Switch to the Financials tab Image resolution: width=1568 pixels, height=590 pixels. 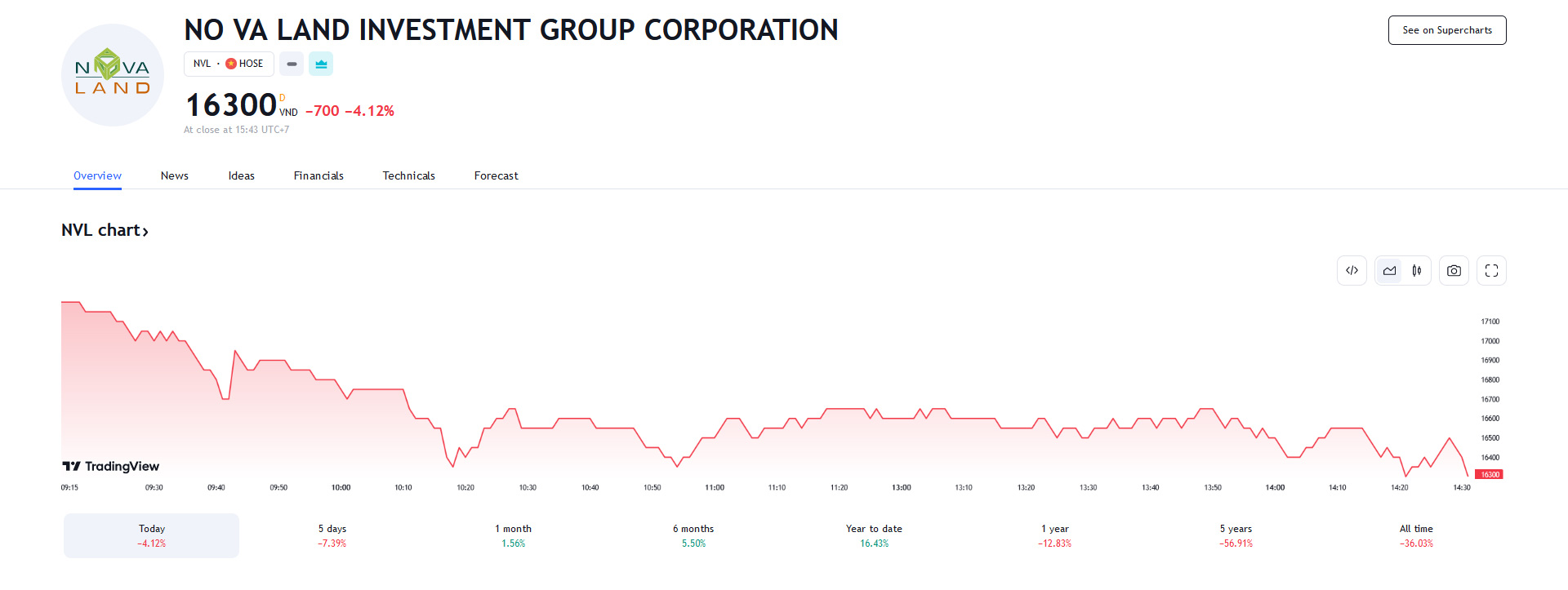click(x=318, y=175)
